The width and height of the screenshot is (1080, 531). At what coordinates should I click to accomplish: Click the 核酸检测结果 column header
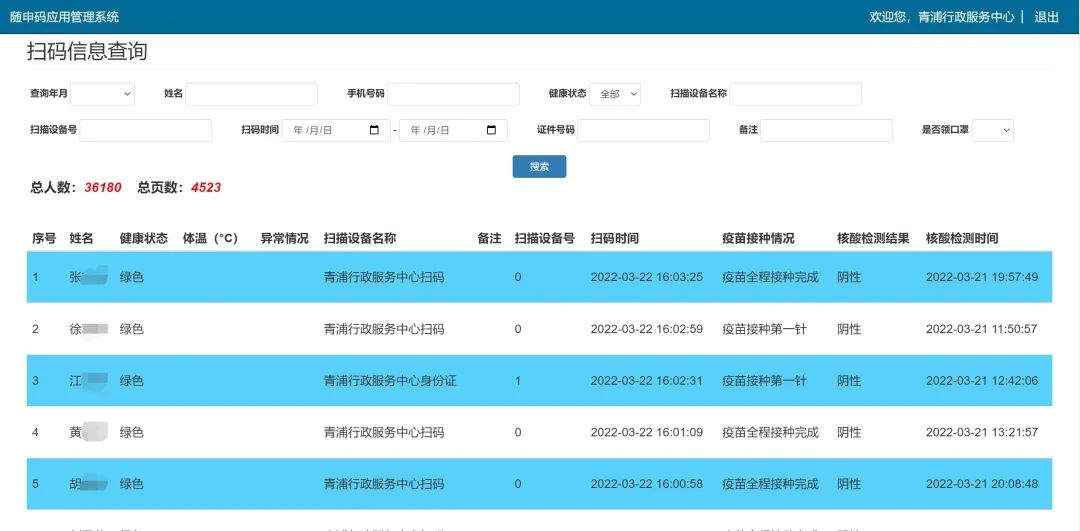(x=873, y=238)
